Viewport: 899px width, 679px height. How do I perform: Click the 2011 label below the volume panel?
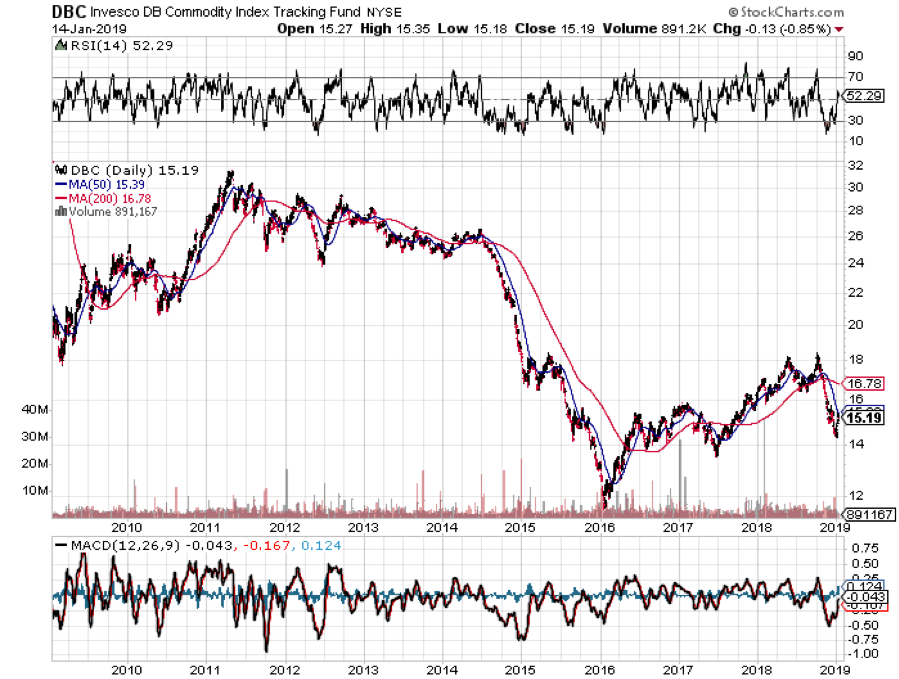click(204, 526)
